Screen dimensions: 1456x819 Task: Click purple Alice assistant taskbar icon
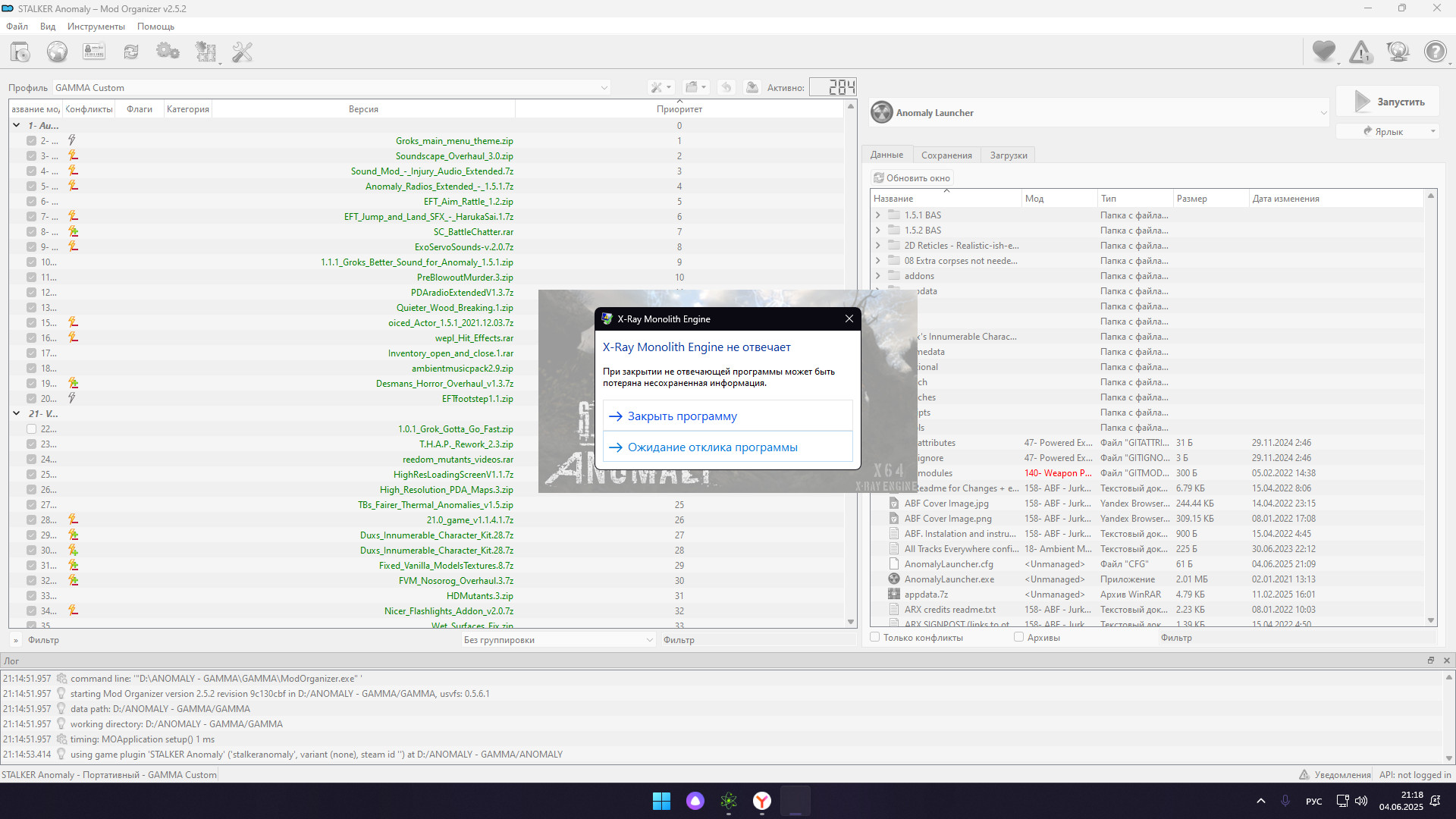(x=695, y=801)
